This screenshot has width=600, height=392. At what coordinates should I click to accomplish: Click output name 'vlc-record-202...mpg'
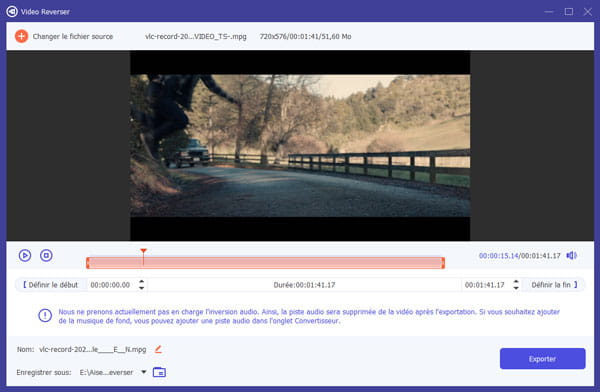(93, 349)
